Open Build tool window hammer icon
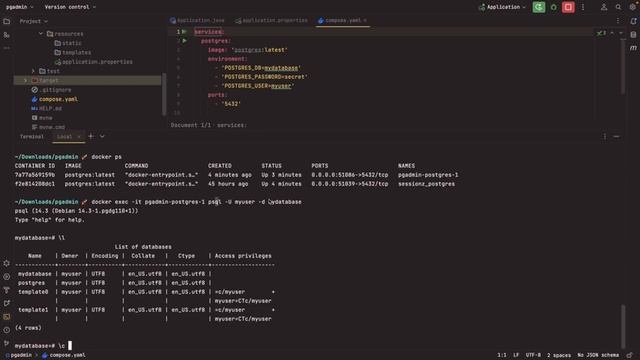This screenshot has height=360, width=640. 7,290
